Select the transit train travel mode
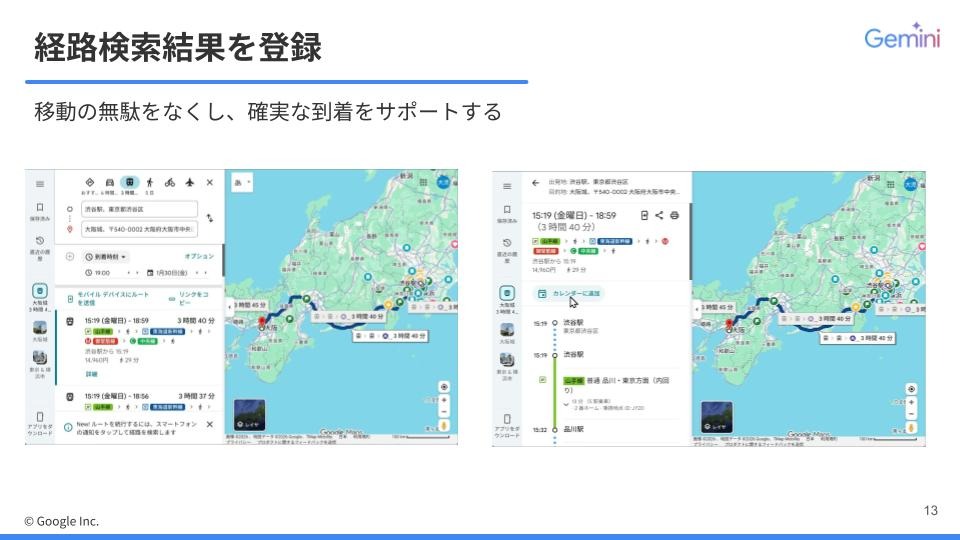This screenshot has width=960, height=540. [130, 182]
